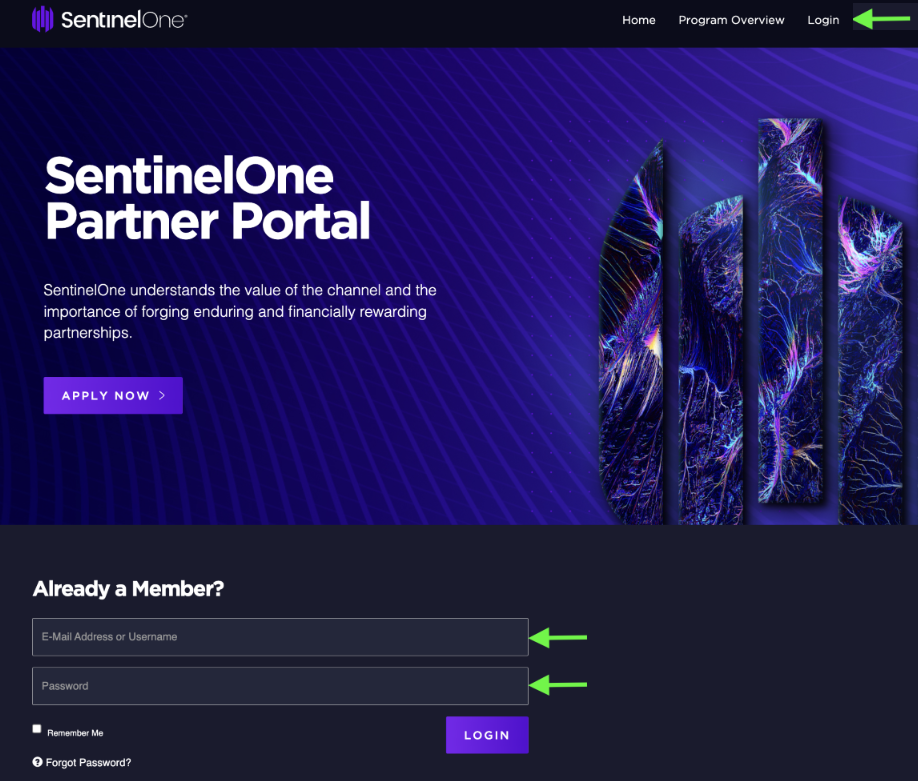Viewport: 918px width, 781px height.
Task: Toggle the Remember Me checkbox
Action: coord(37,729)
